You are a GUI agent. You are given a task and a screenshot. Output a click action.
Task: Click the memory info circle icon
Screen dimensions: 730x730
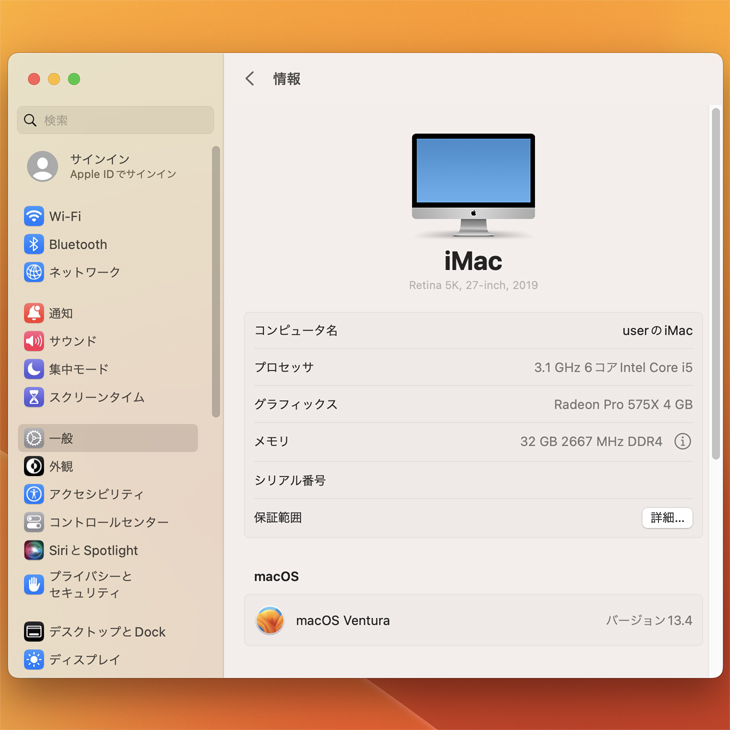tap(682, 441)
